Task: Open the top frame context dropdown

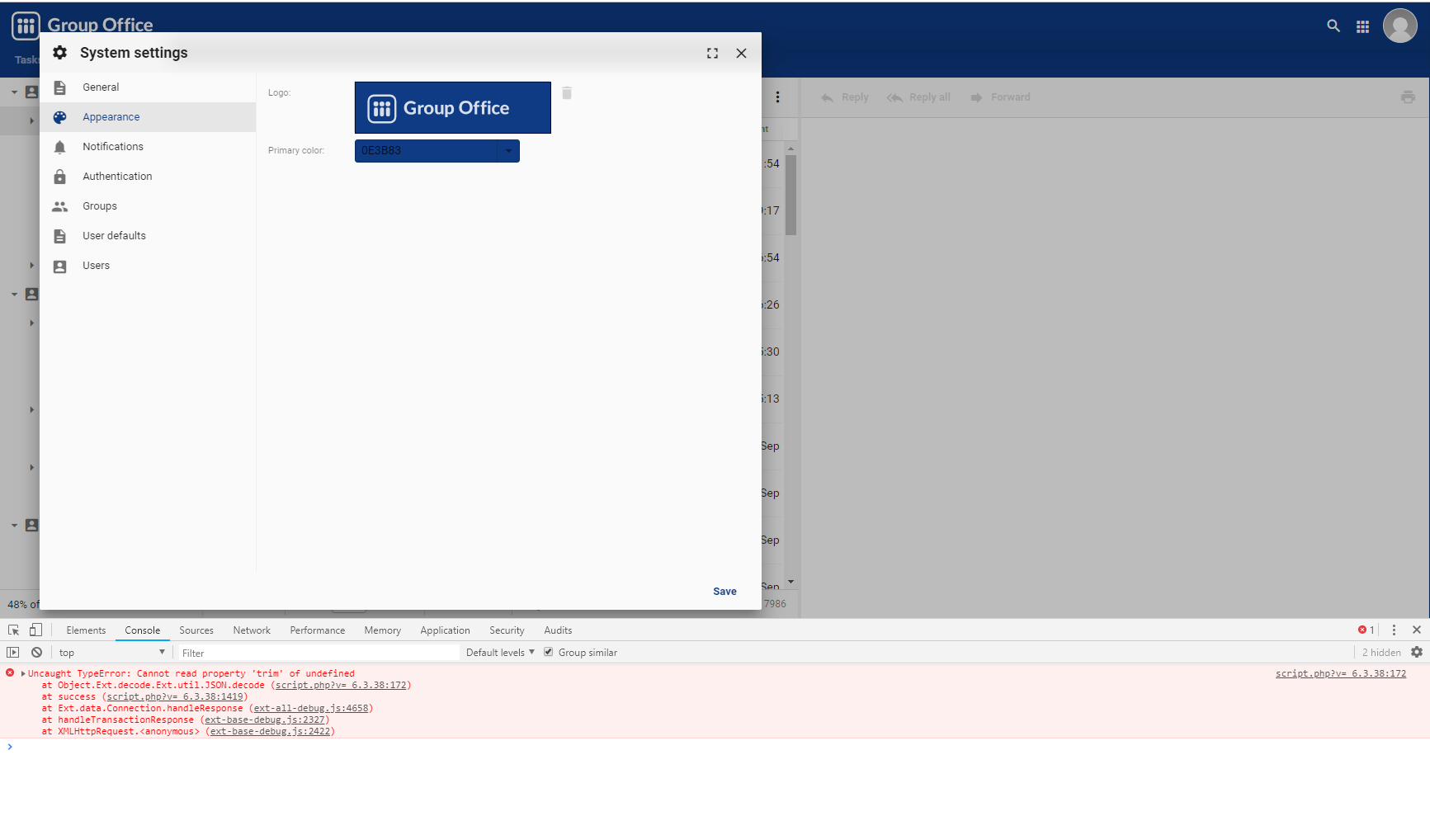Action: (x=110, y=652)
